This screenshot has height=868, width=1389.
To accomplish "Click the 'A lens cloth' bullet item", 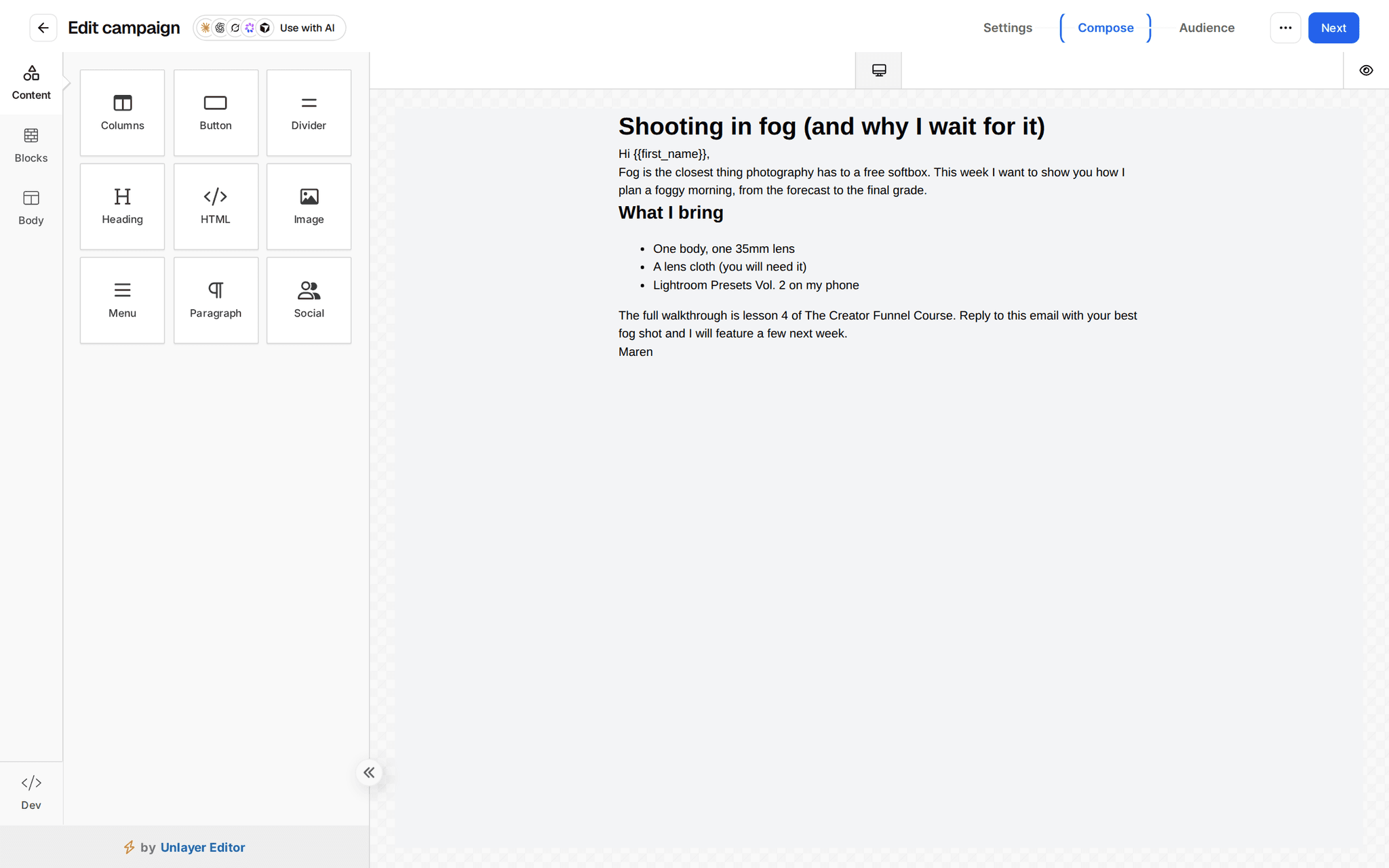I will click(730, 267).
